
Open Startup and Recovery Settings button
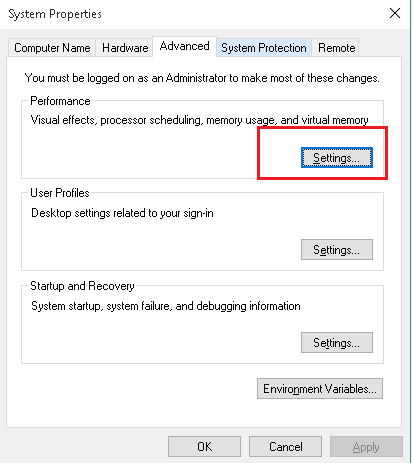click(337, 343)
